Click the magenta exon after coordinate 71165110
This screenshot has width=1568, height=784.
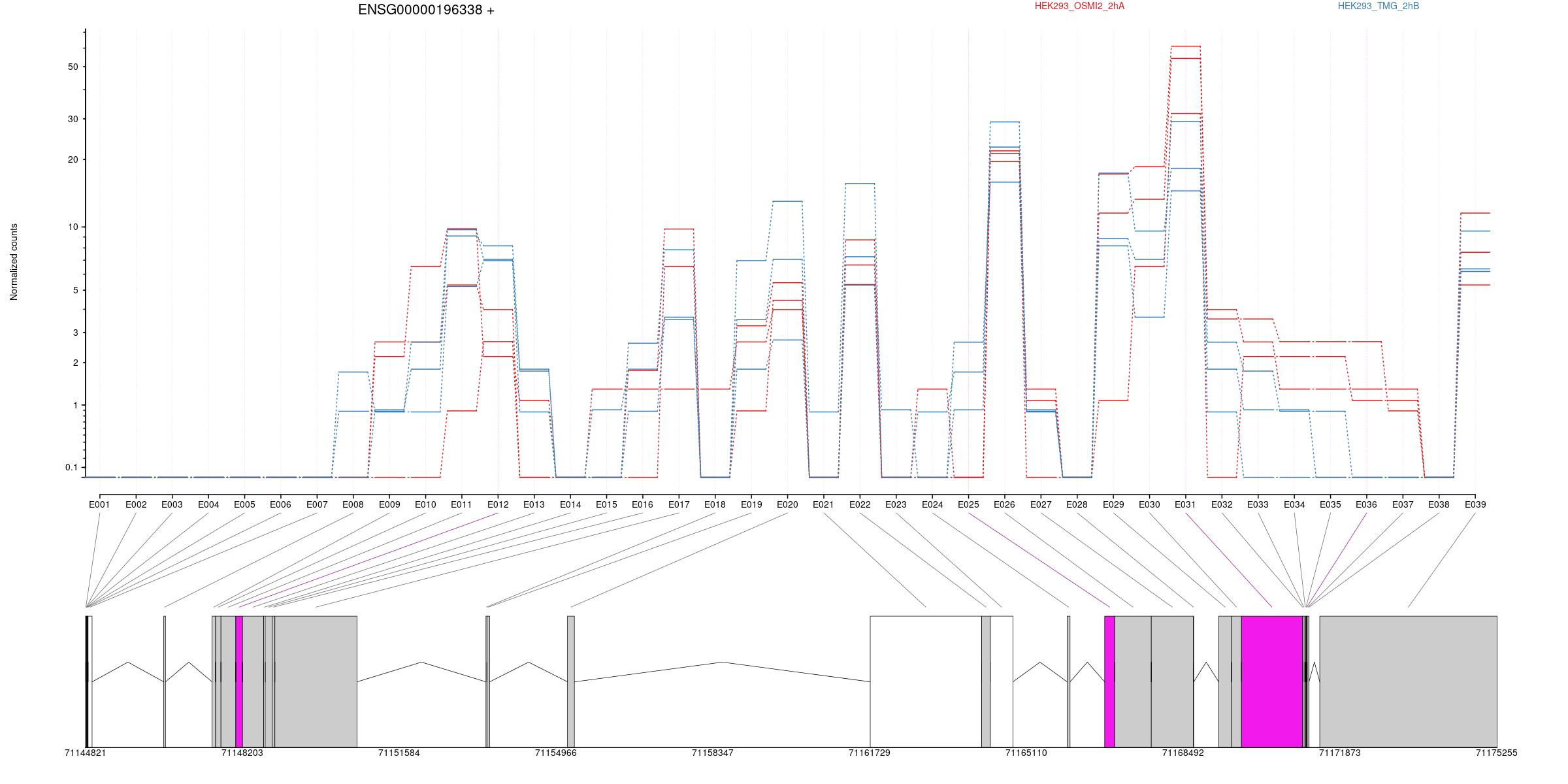pos(1109,681)
